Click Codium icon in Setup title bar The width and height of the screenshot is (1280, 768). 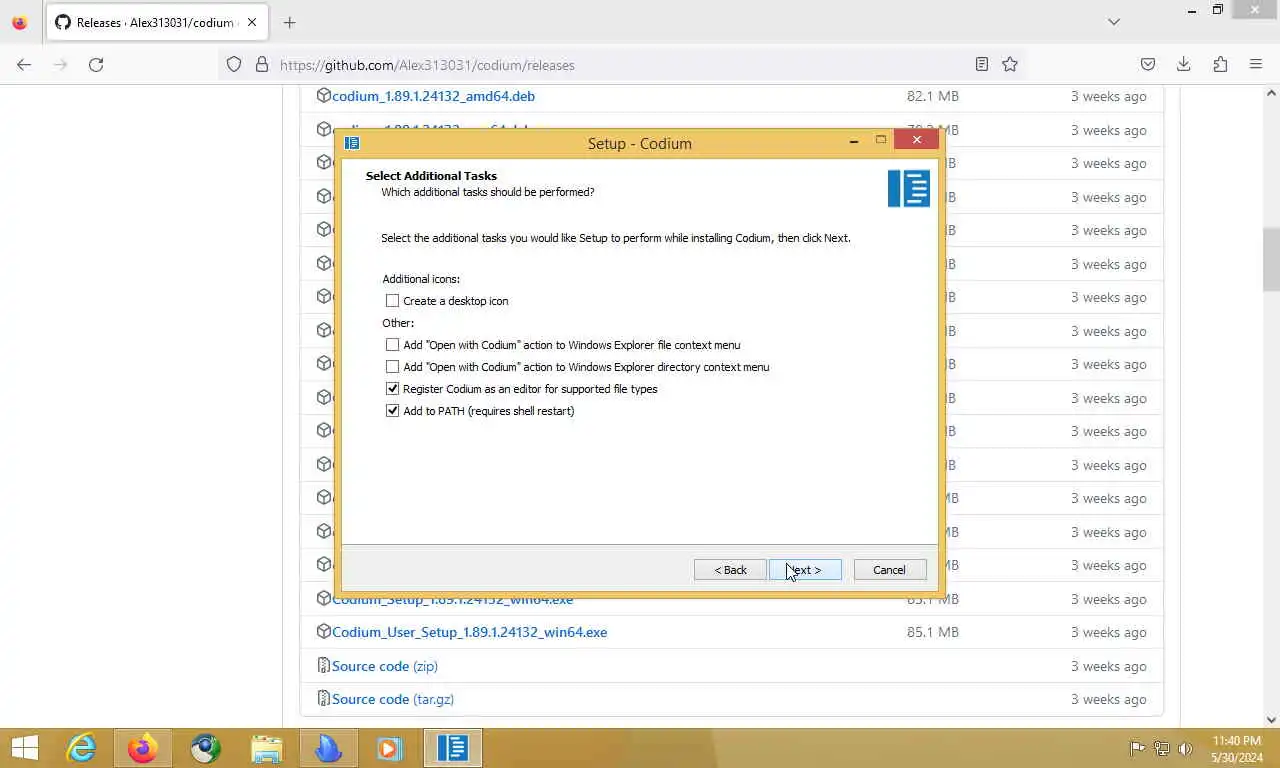point(352,143)
